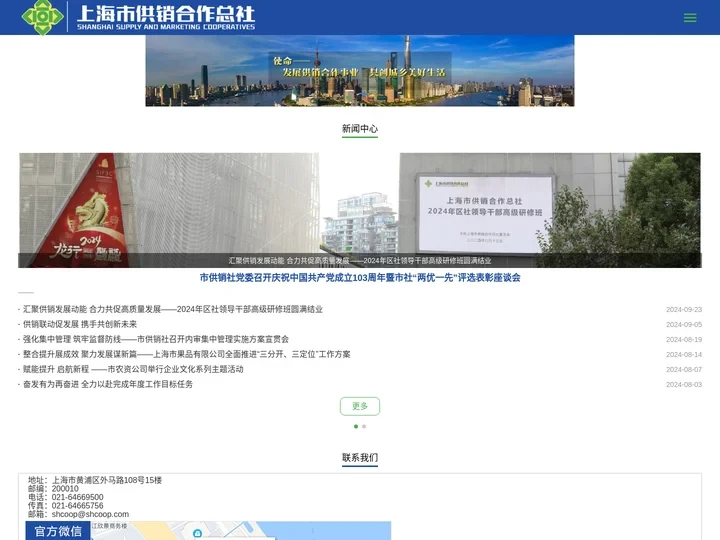Open article 奋发有为再奋进 全力以赴完成年度工作目标任务
Screen dimensions: 720x540
pyautogui.click(x=108, y=384)
